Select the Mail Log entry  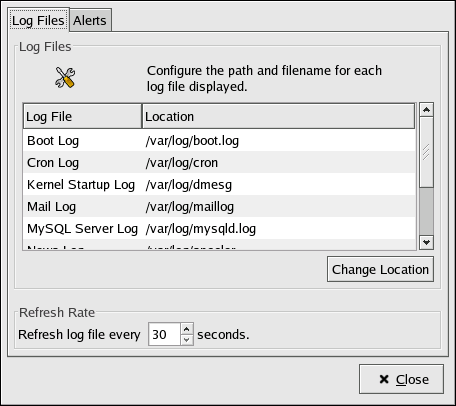pos(219,206)
